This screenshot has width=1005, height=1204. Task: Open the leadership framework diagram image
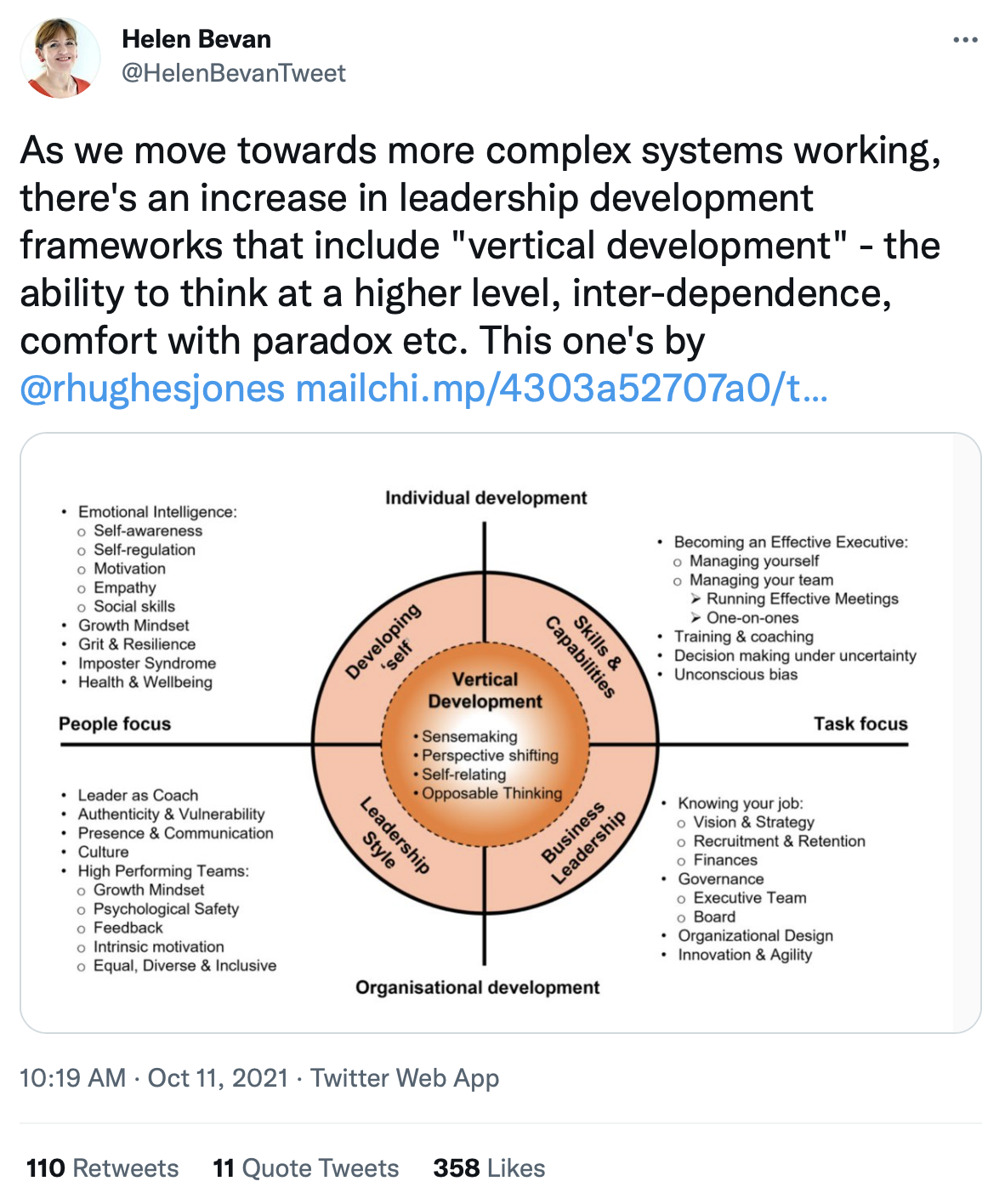(501, 733)
